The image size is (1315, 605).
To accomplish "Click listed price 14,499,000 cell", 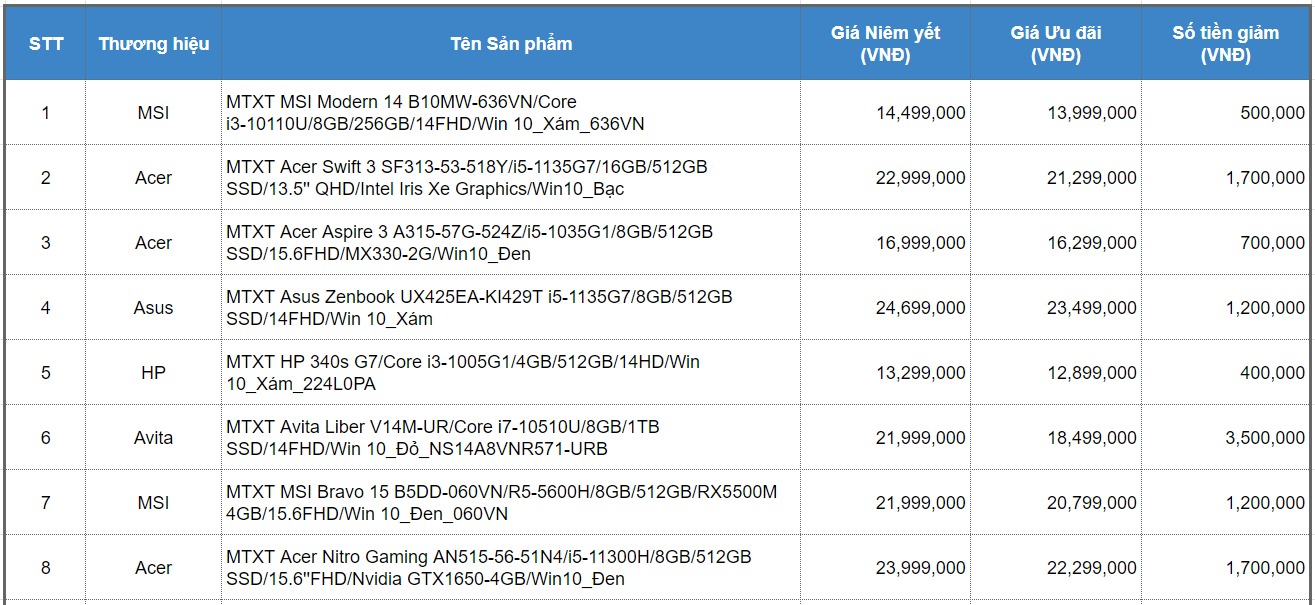I will coord(885,113).
